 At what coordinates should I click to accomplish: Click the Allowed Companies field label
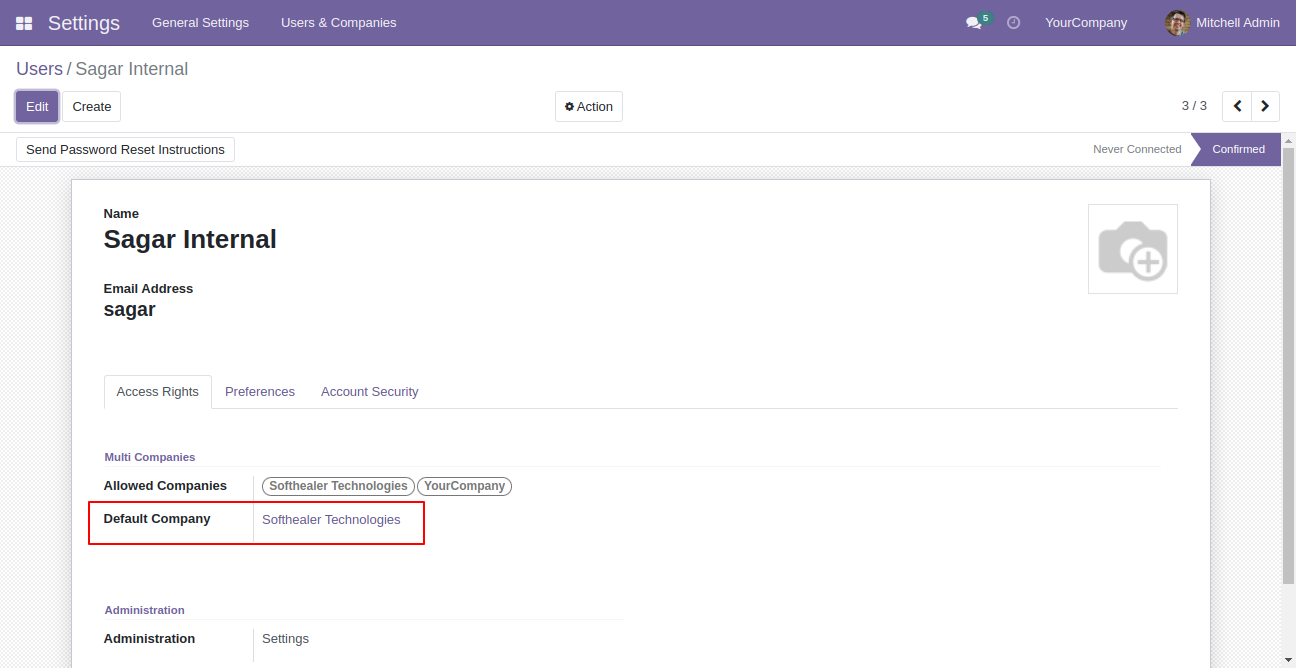[165, 486]
